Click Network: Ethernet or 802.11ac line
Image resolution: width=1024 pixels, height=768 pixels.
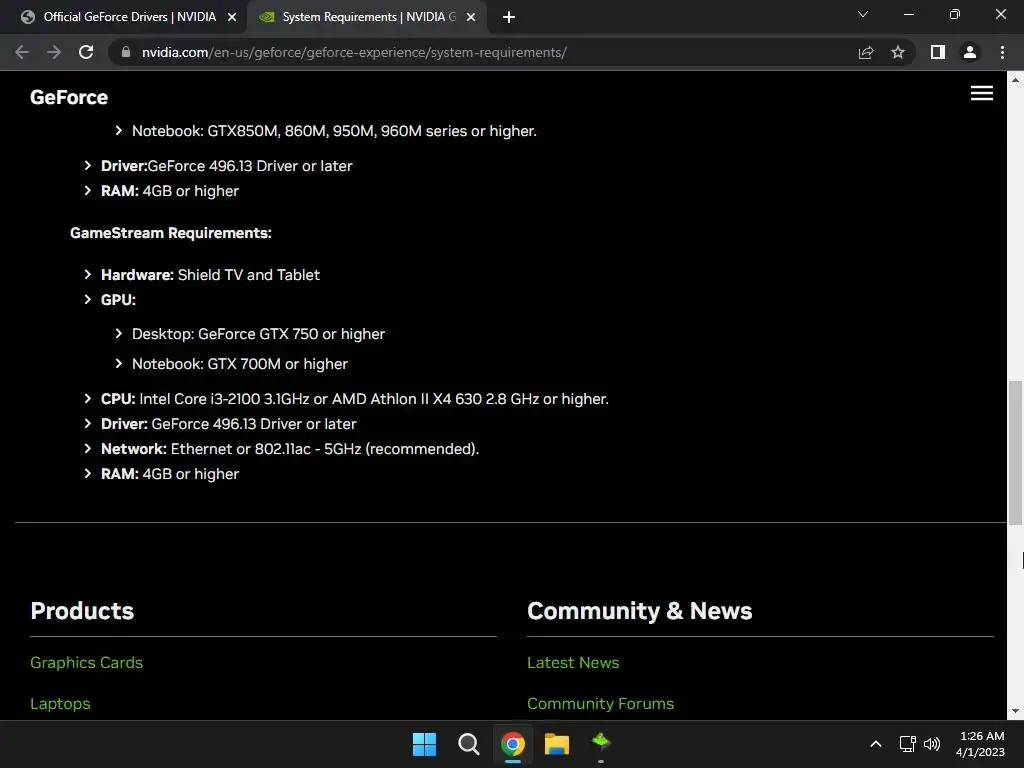[290, 449]
